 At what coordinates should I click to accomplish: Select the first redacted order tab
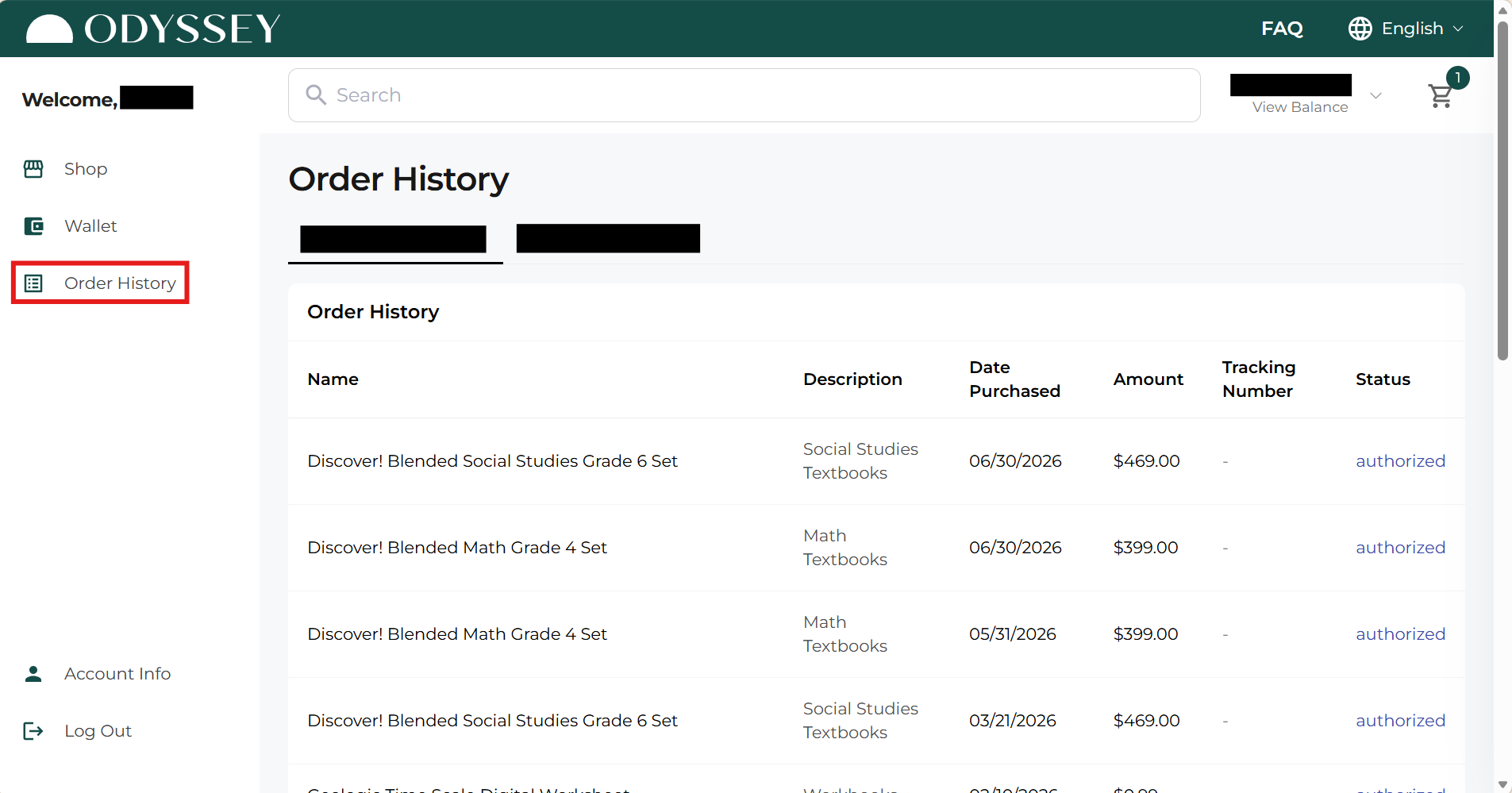394,239
